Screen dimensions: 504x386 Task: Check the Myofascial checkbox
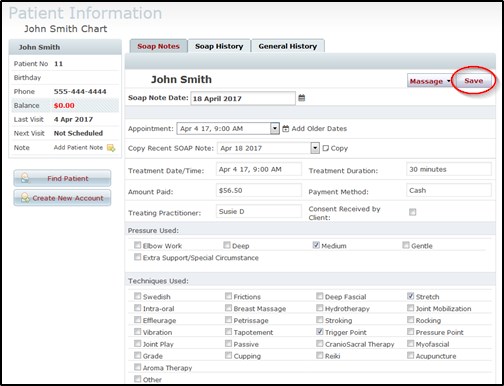pos(411,344)
